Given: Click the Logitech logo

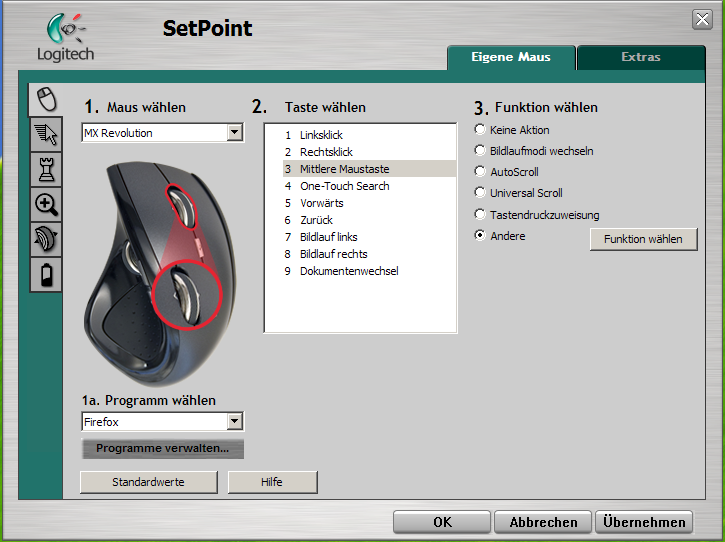Looking at the screenshot, I should 66,38.
